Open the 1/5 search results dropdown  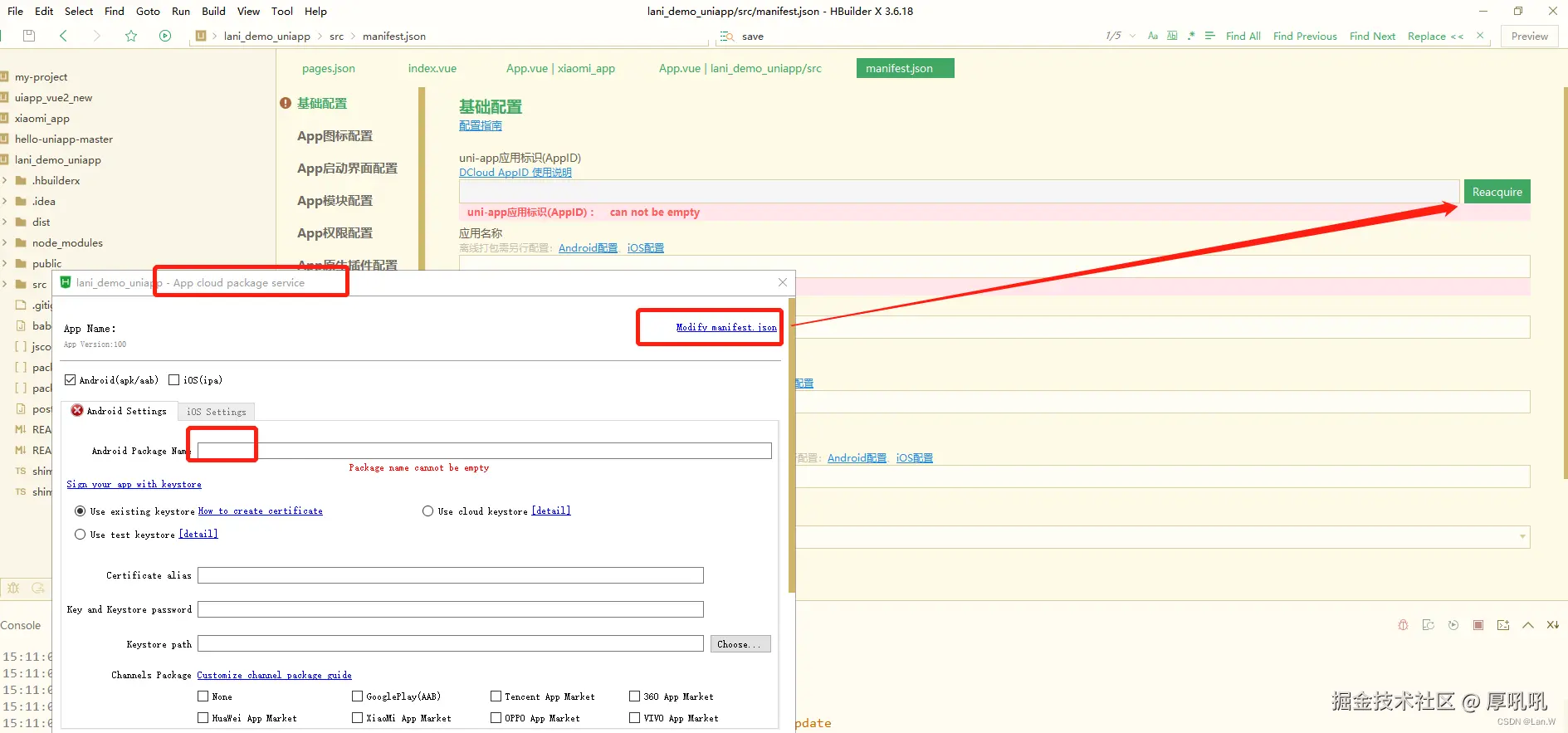(x=1132, y=36)
